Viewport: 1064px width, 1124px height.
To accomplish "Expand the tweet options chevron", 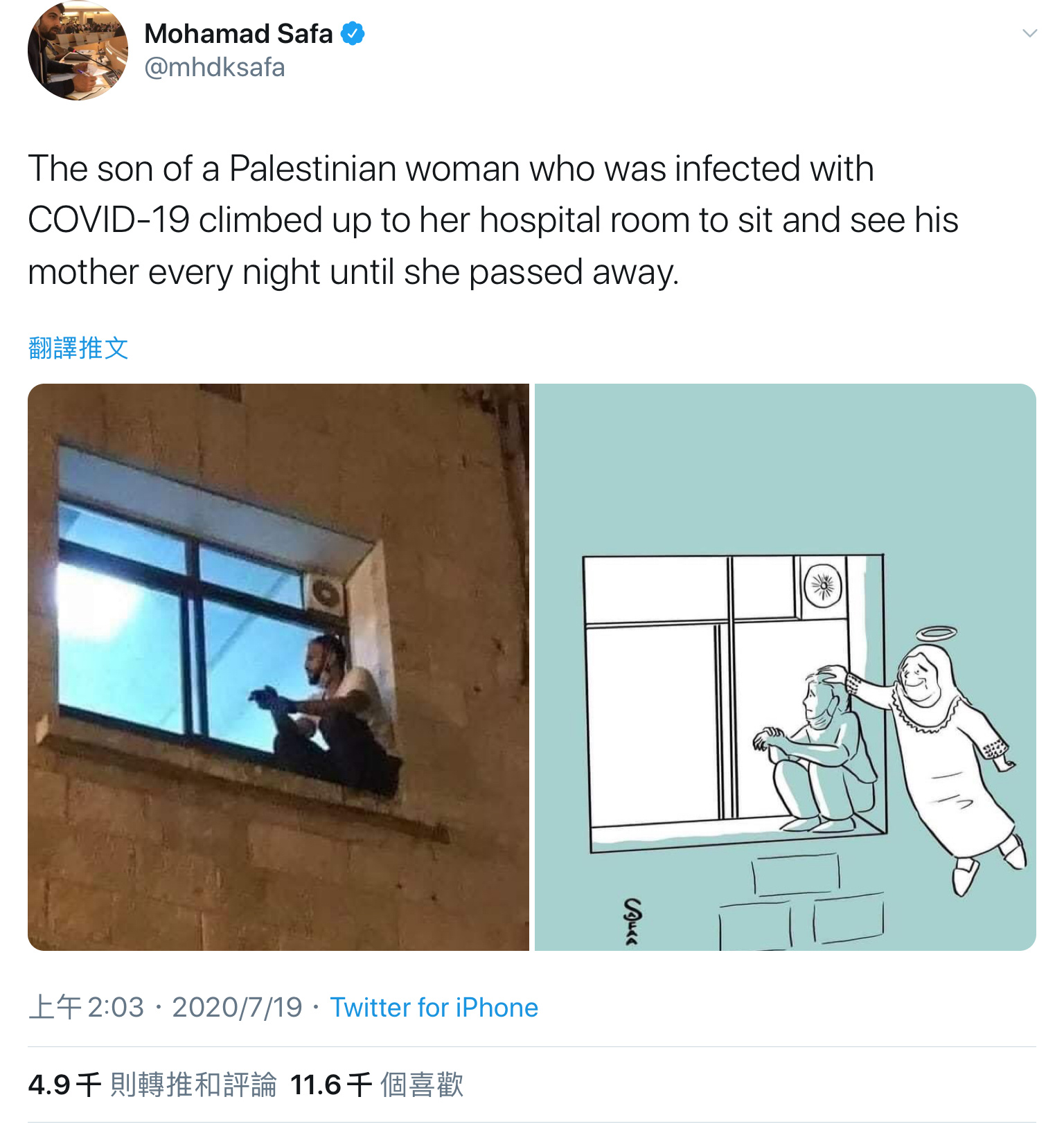I will point(1029,33).
